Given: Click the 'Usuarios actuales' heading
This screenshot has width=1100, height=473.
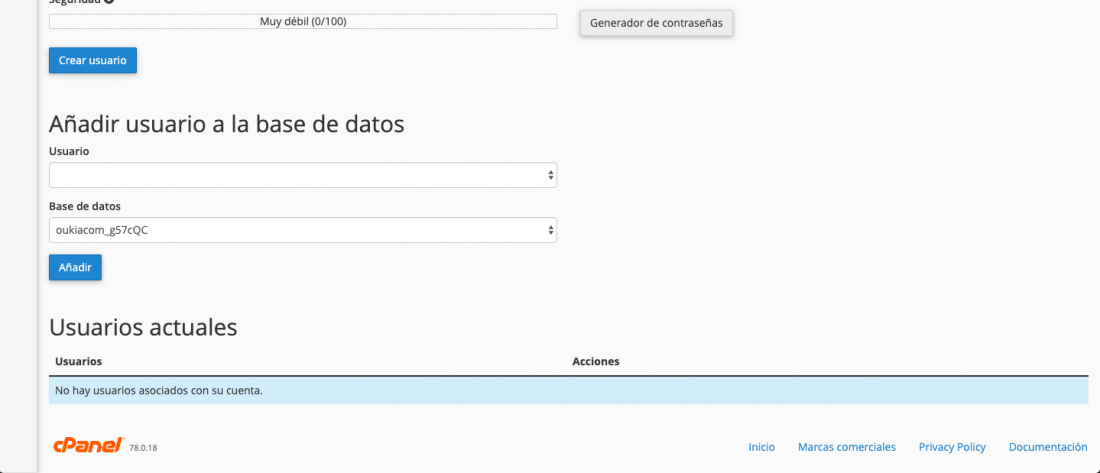Looking at the screenshot, I should (143, 327).
